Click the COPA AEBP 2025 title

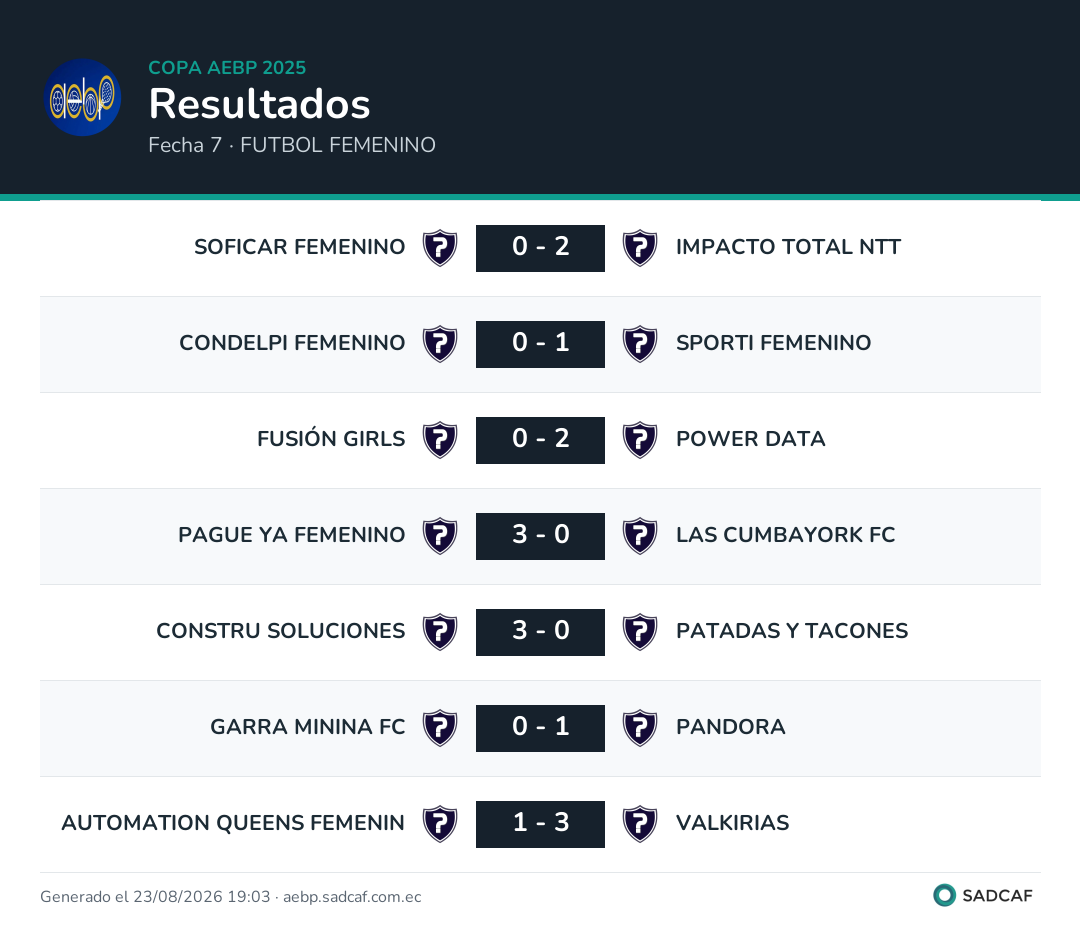[x=227, y=68]
